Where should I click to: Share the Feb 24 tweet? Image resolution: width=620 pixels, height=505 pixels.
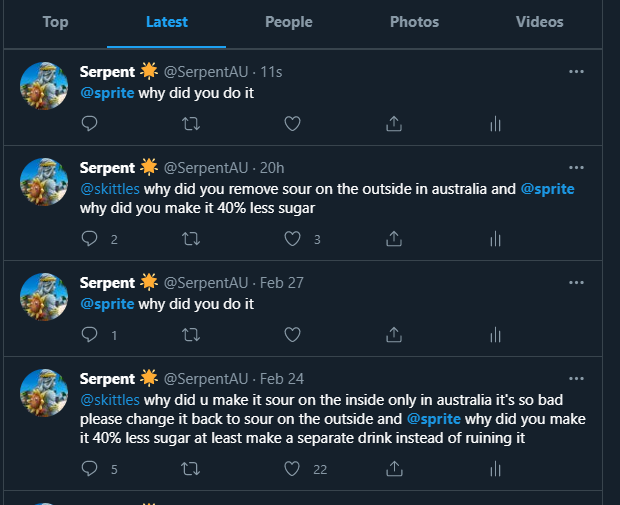(394, 468)
